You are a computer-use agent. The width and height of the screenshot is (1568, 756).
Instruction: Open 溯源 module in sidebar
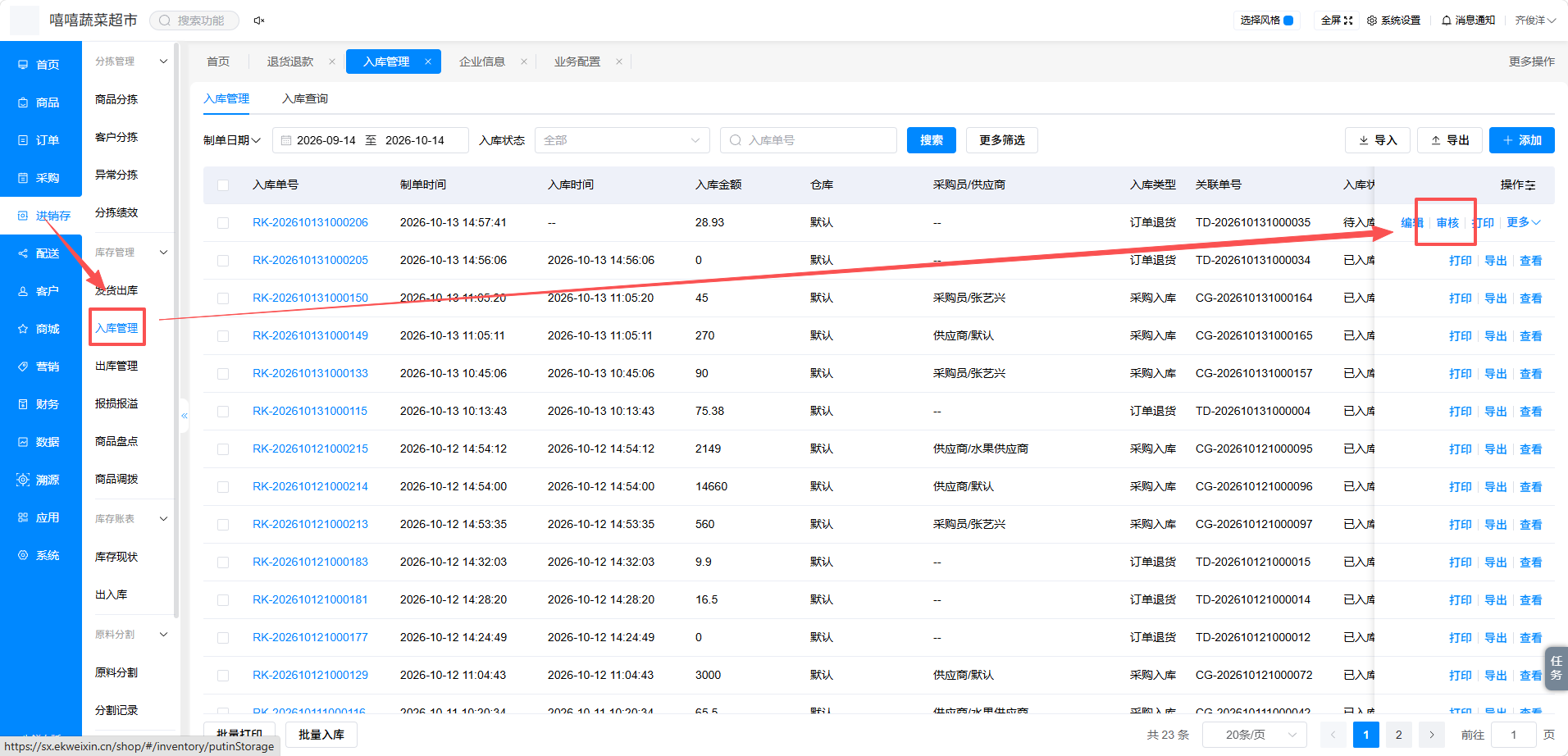click(39, 480)
